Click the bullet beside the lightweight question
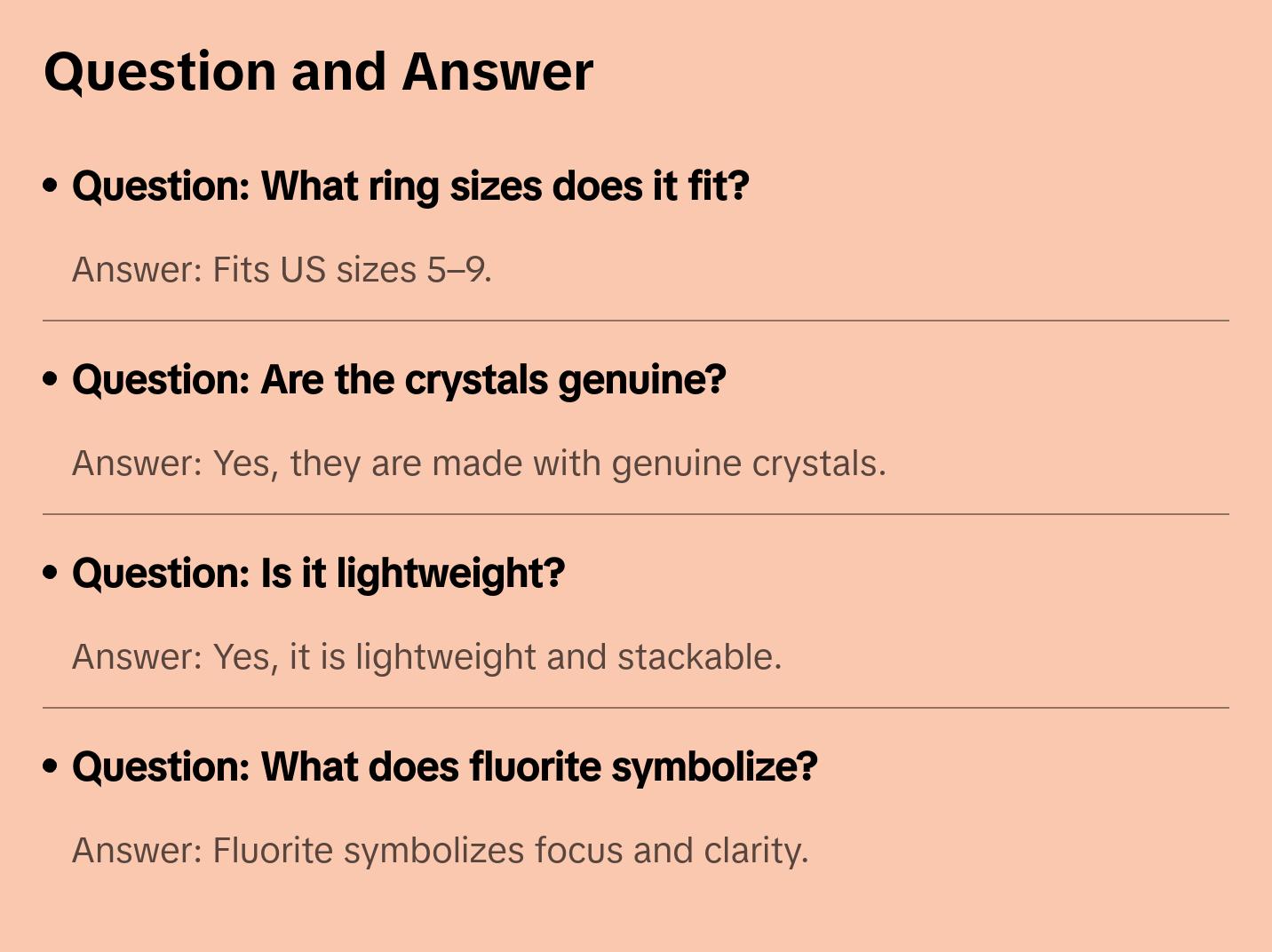The image size is (1272, 952). 51,573
